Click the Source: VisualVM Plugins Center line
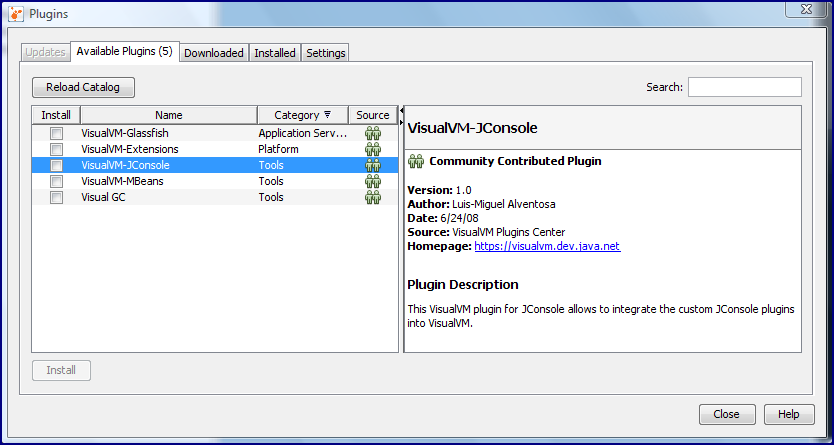The height and width of the screenshot is (445, 834). [486, 232]
